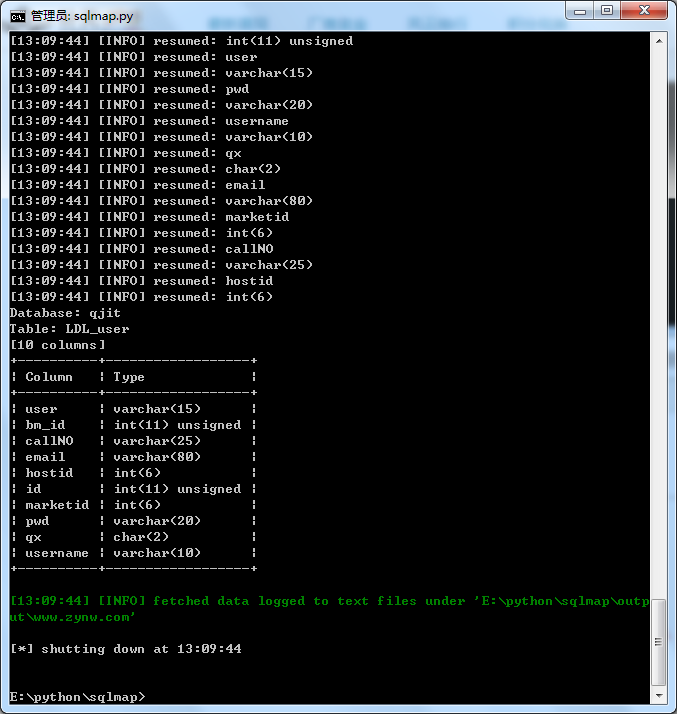Click the 'E:\python\sqlmap>' prompt

pyautogui.click(x=77, y=697)
